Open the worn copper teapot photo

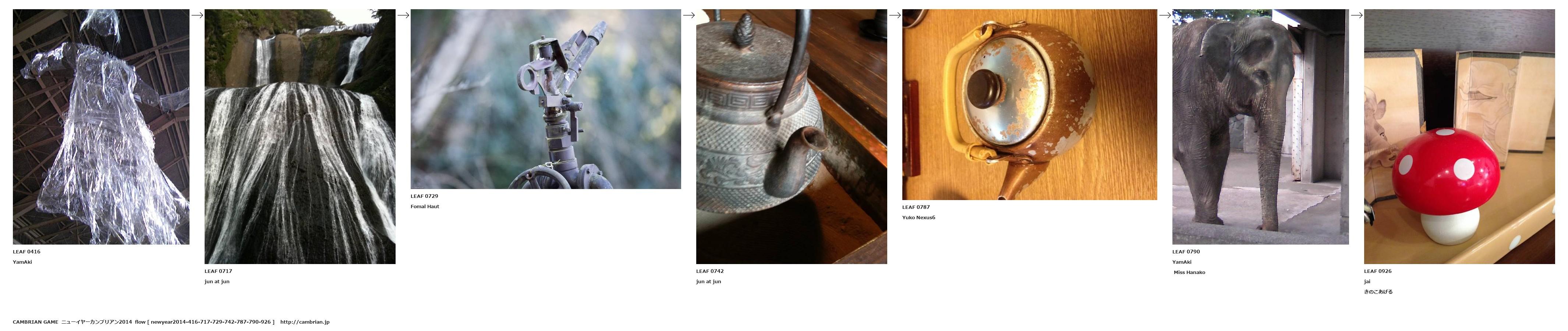(x=1029, y=105)
